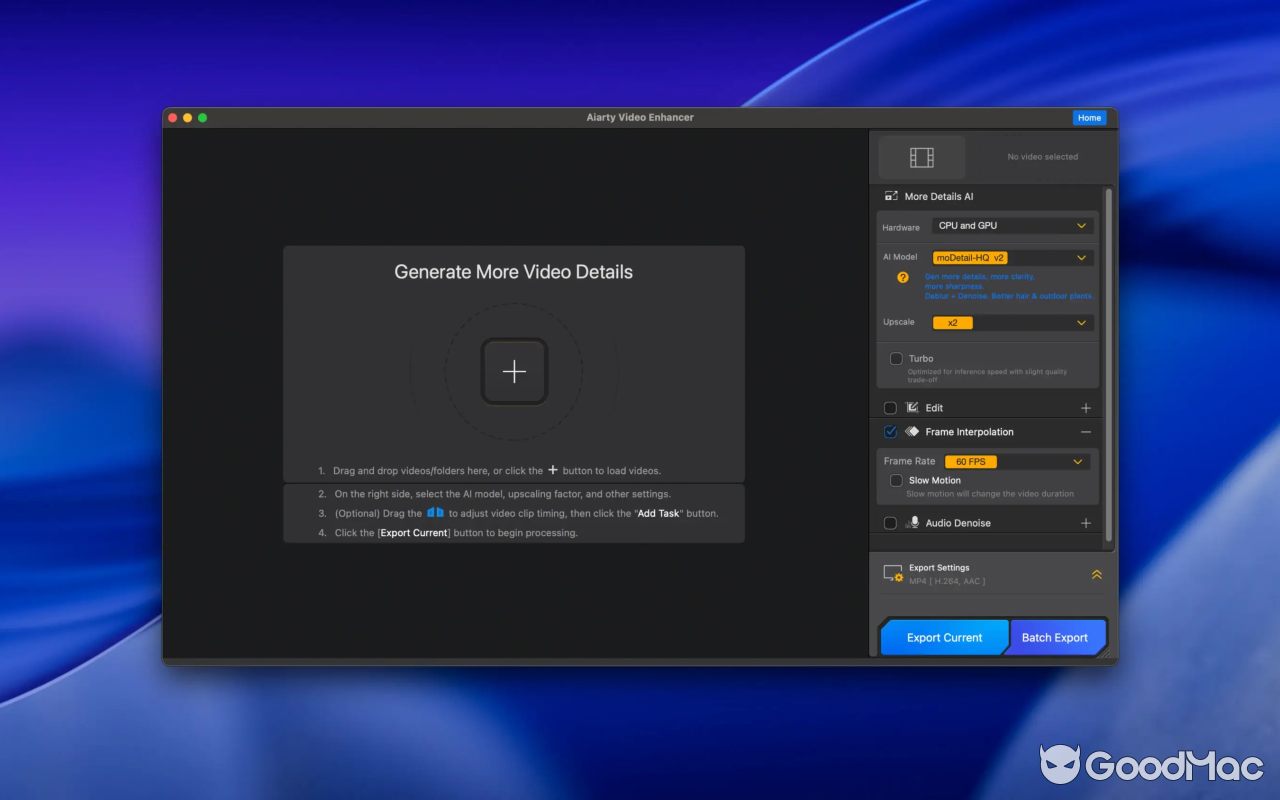Click the filmstrip video preview icon
This screenshot has height=800, width=1280.
[921, 156]
